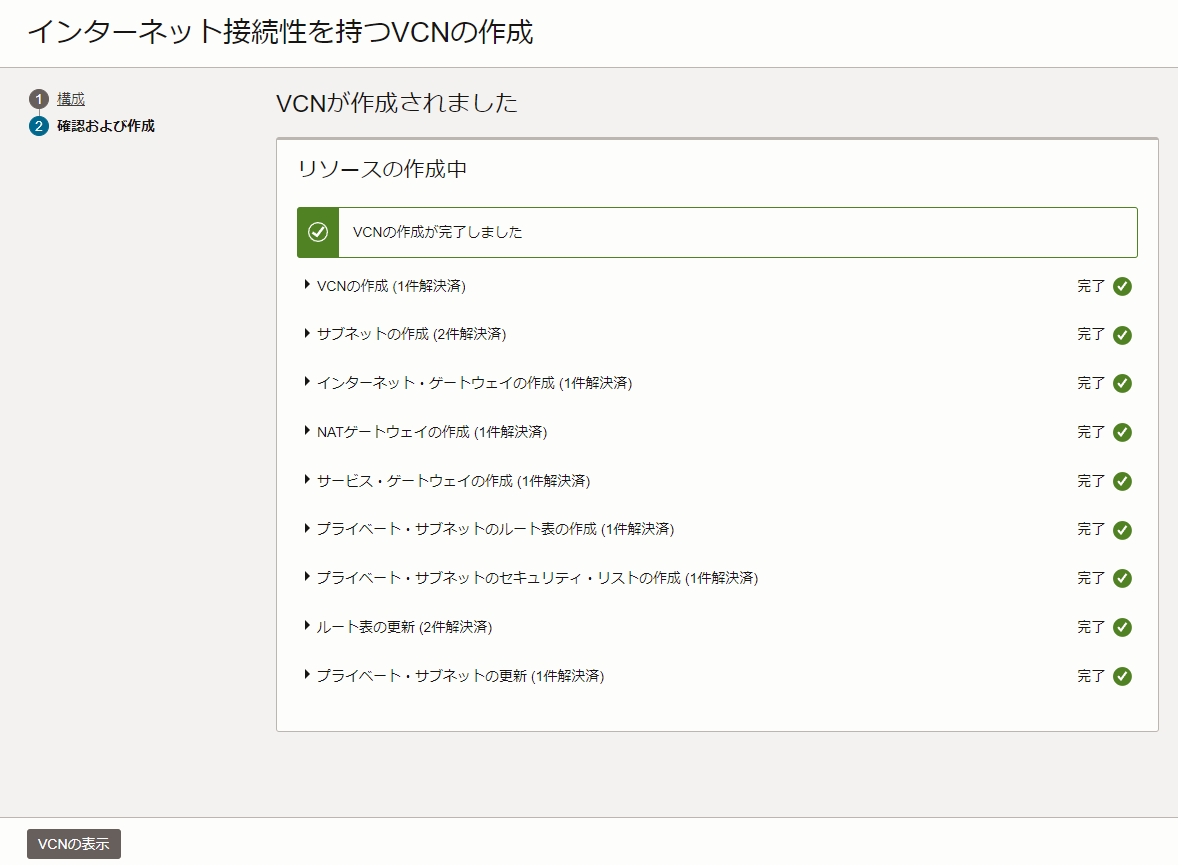The height and width of the screenshot is (865, 1178).
Task: Click プライベート・サブネットのセキュリティ・リストの作成 text
Action: click(499, 578)
